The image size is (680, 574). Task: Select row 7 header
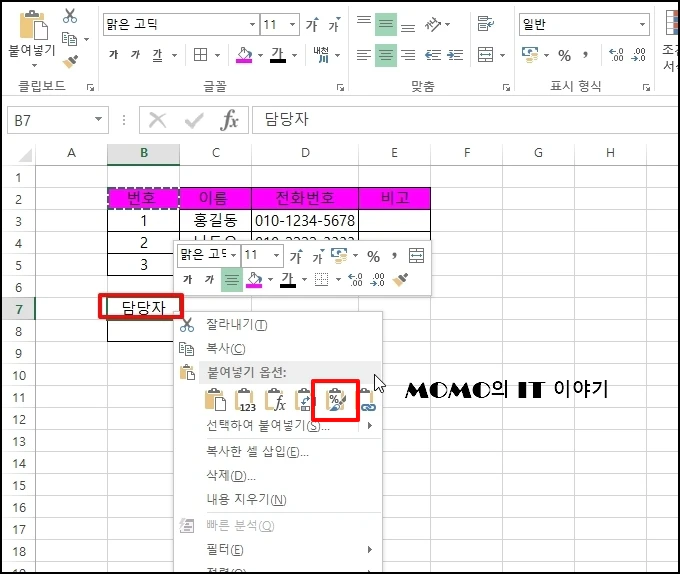(x=19, y=309)
